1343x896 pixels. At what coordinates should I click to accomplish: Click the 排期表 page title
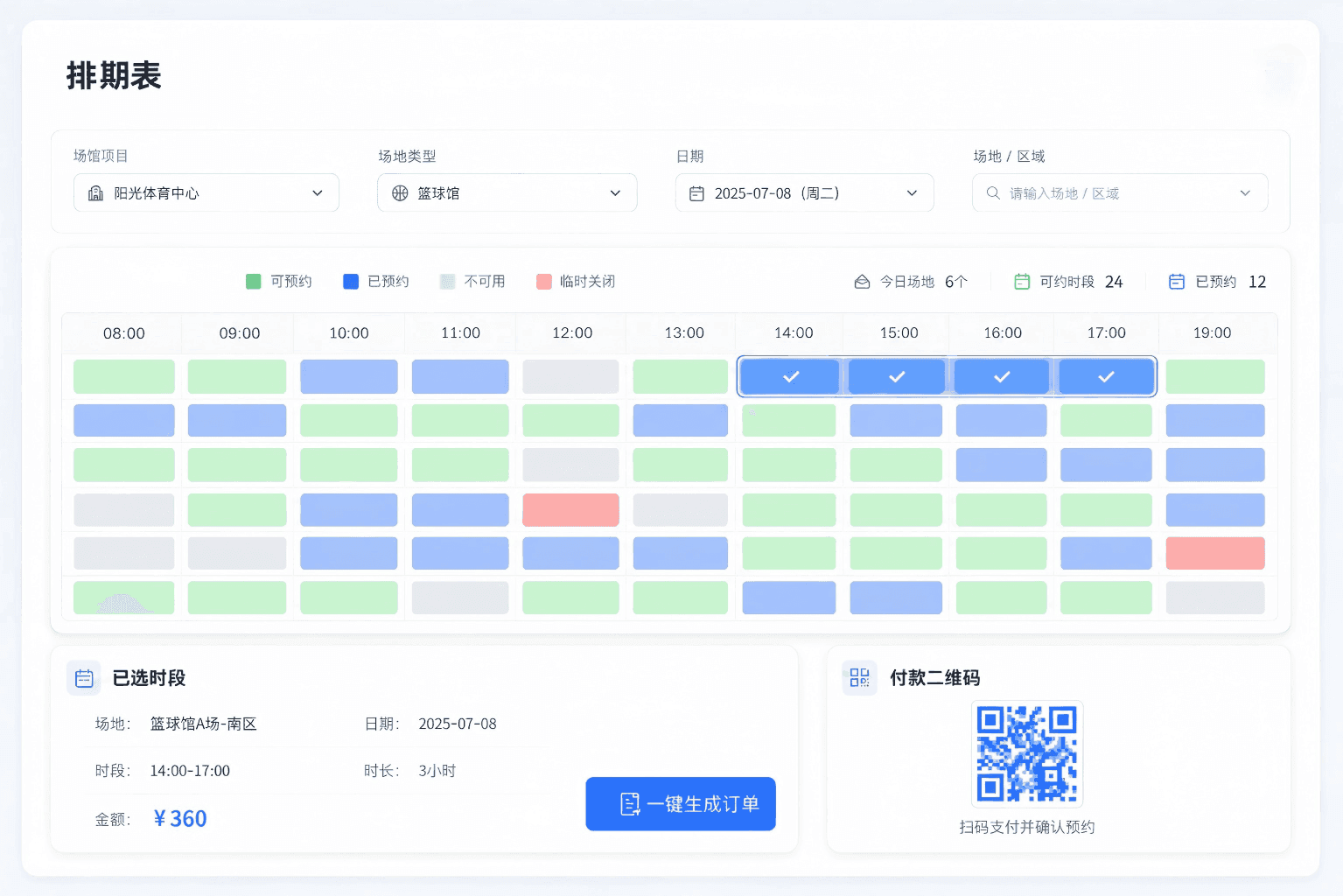pyautogui.click(x=115, y=76)
